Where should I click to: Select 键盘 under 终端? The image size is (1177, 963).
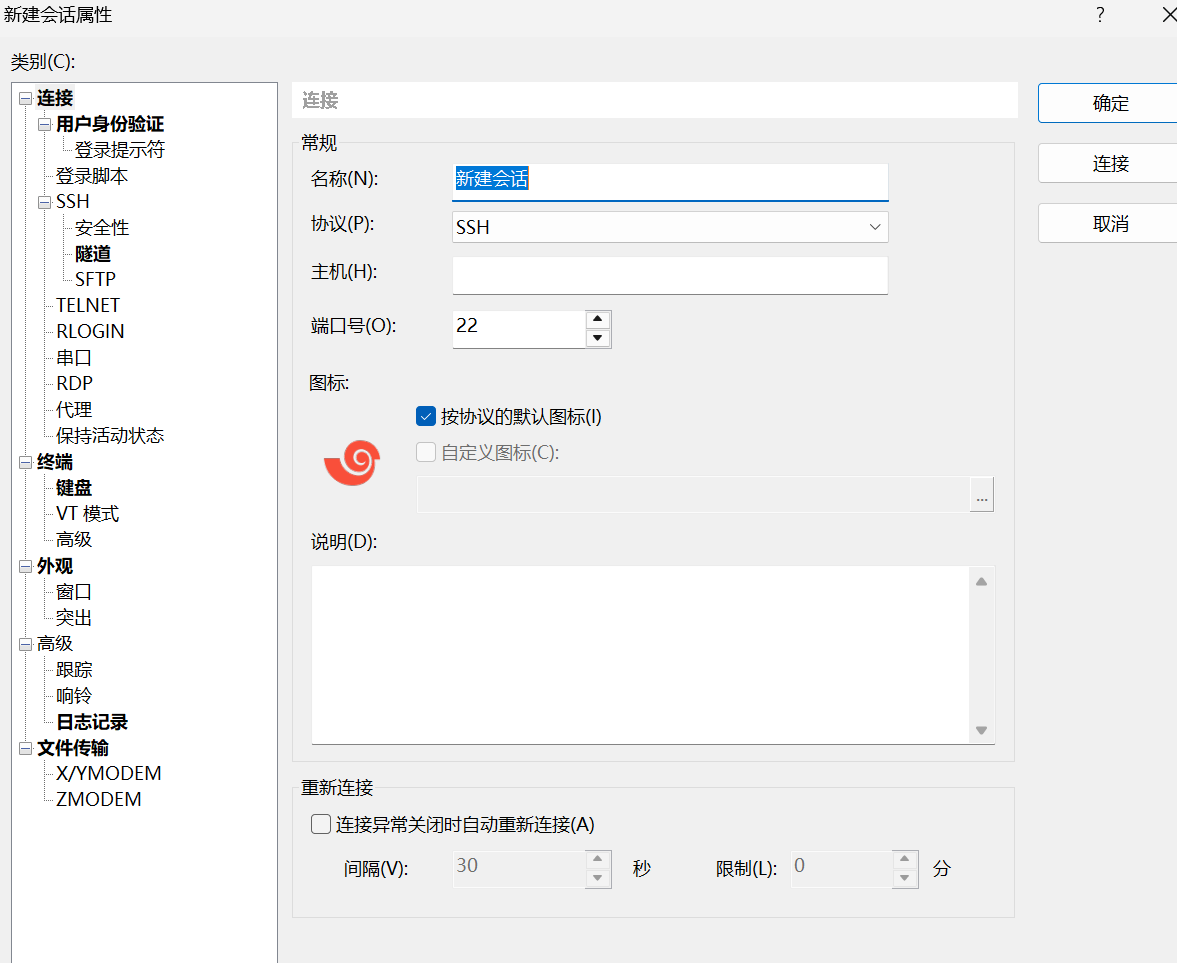pos(74,488)
